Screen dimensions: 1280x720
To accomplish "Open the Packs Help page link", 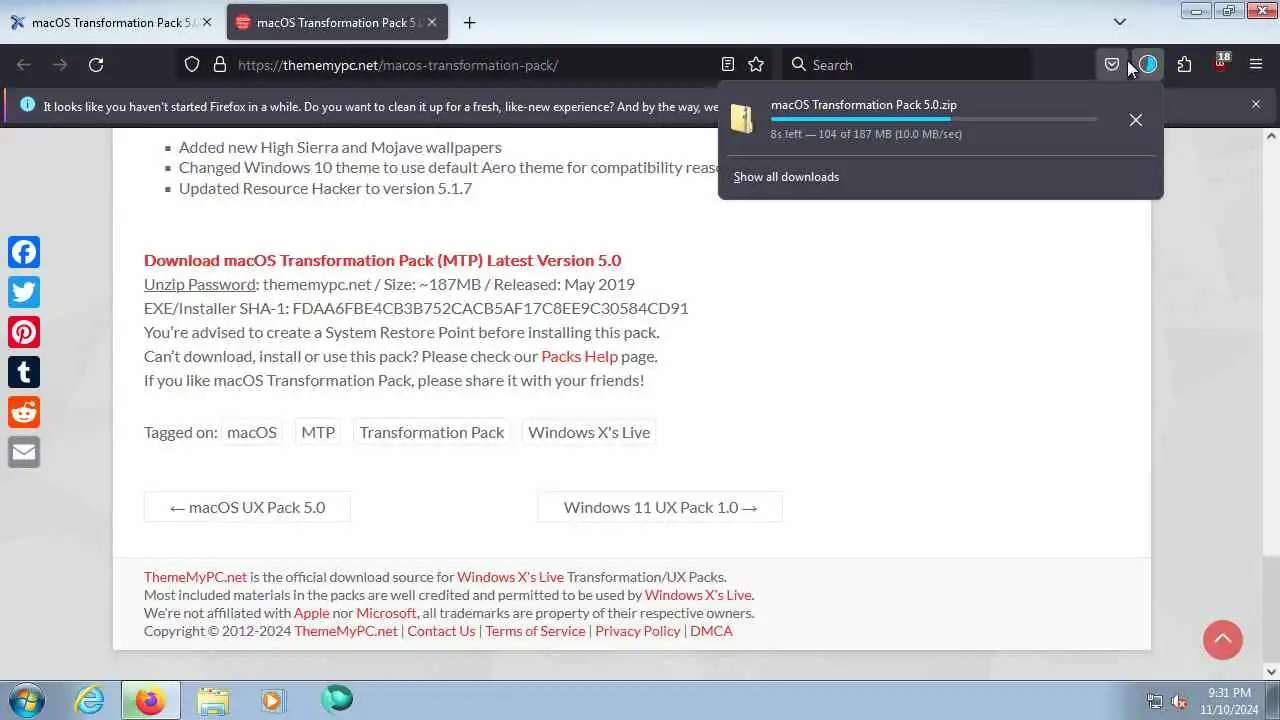I will click(x=579, y=356).
